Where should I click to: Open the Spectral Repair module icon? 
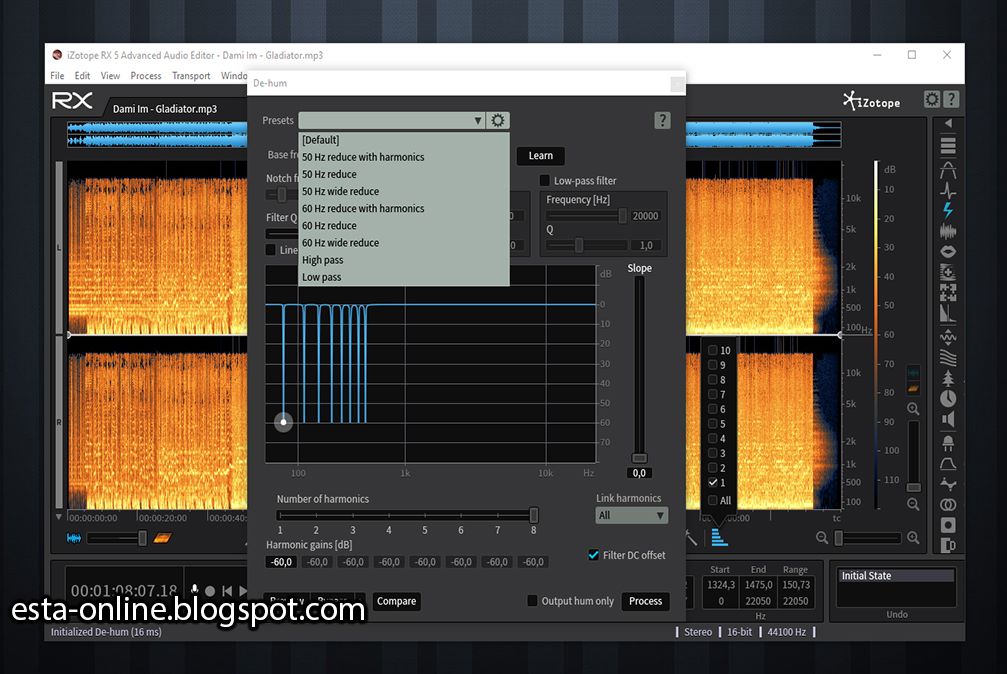click(x=948, y=272)
